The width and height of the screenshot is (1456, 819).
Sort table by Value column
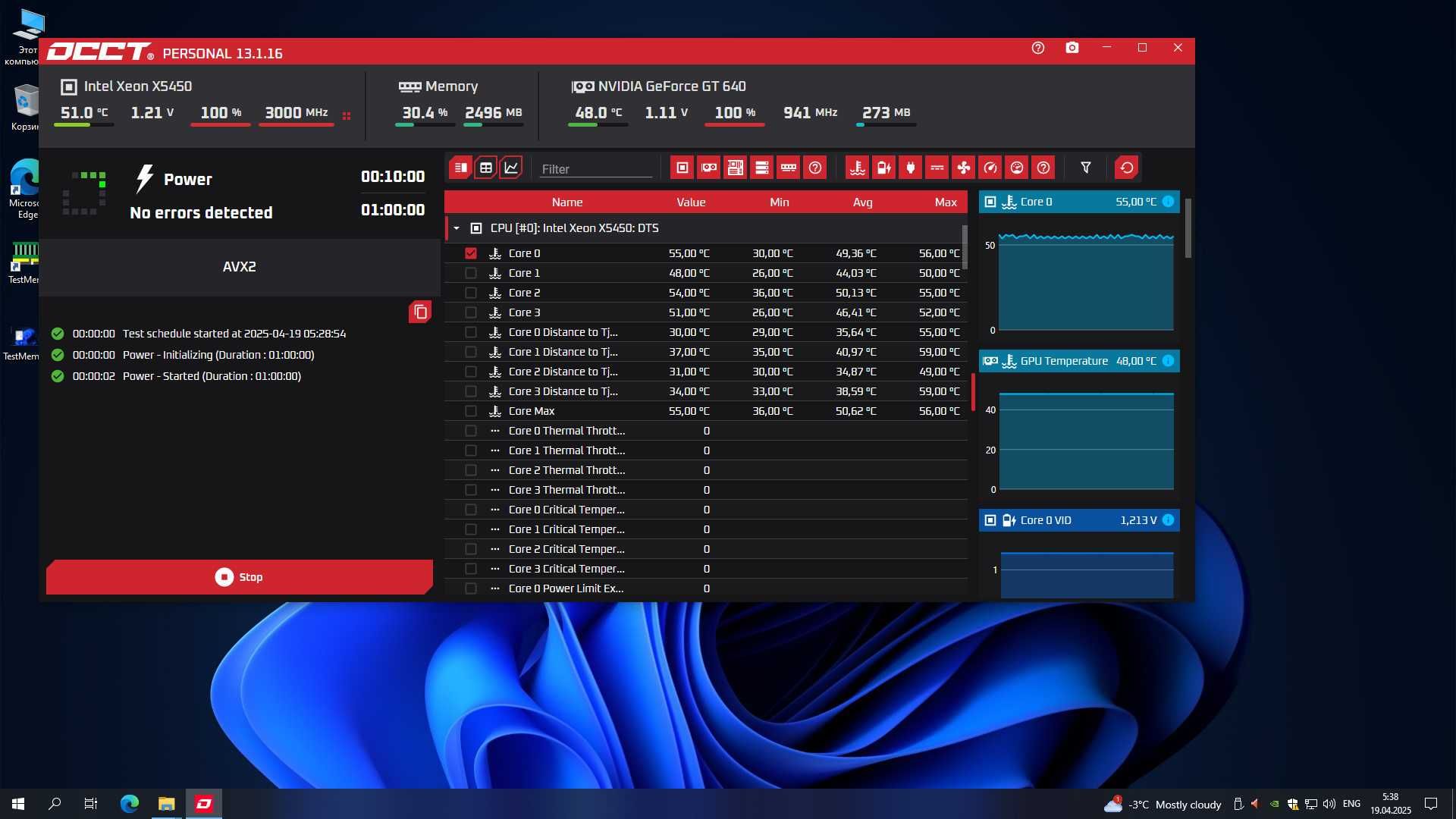click(x=691, y=202)
